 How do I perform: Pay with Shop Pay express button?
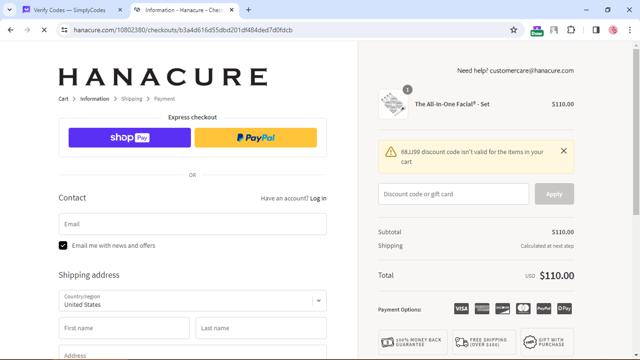[129, 138]
